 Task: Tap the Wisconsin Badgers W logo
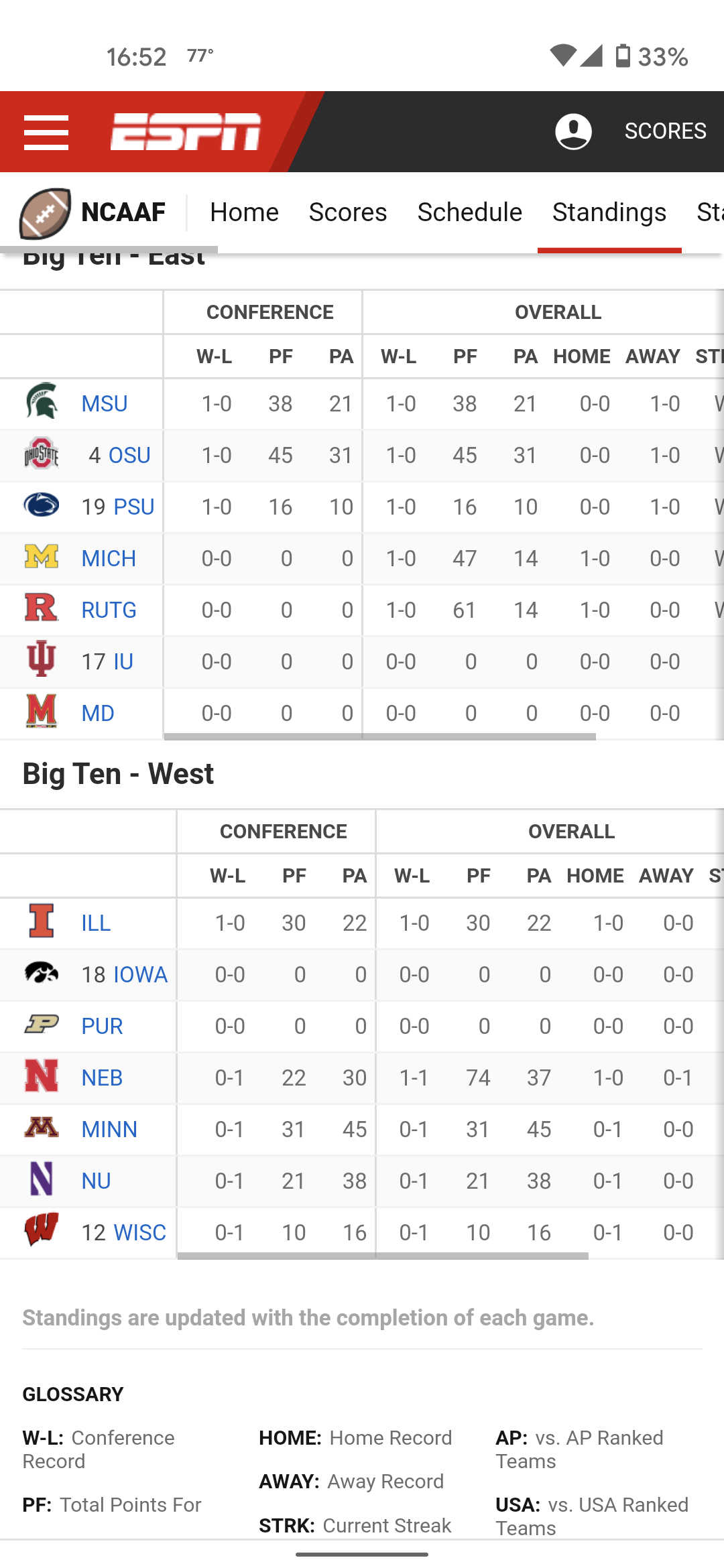click(x=42, y=1230)
